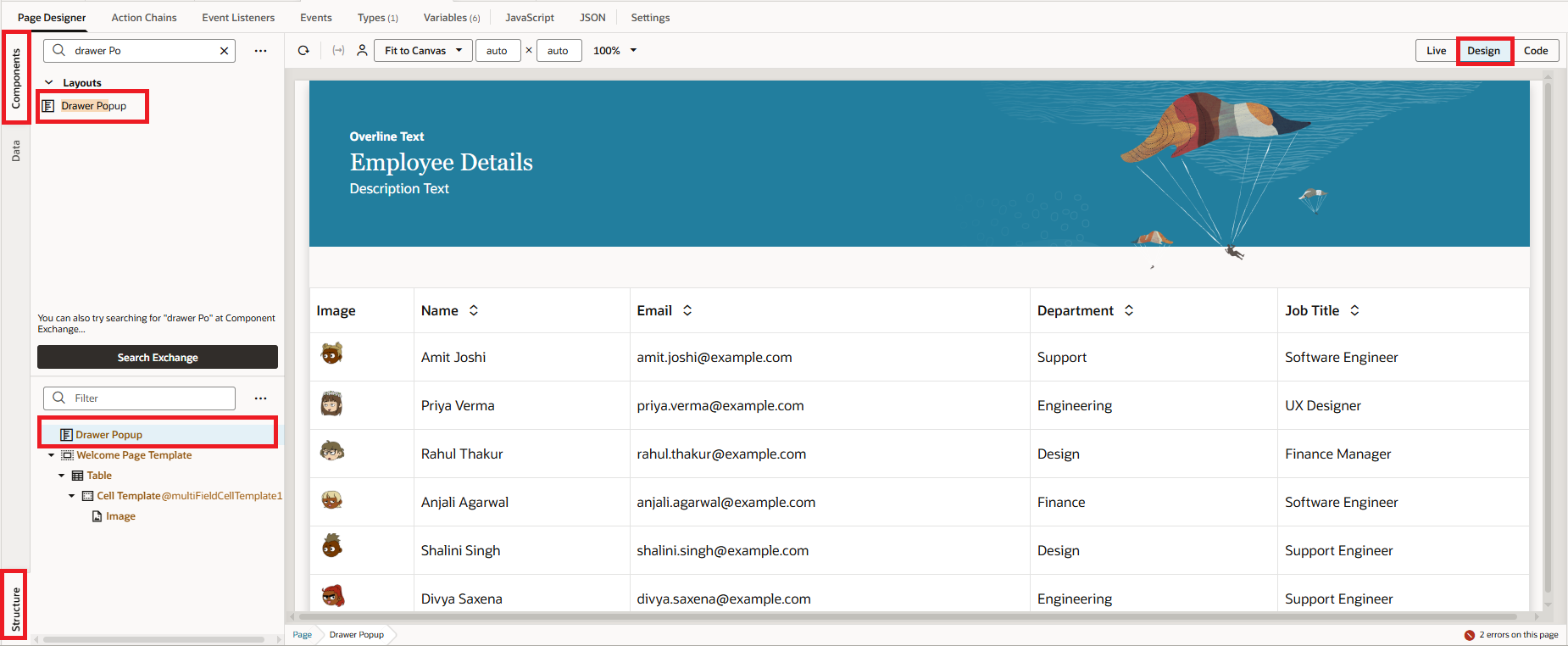Click the bracket width icon in toolbar
The width and height of the screenshot is (1568, 646).
click(338, 51)
